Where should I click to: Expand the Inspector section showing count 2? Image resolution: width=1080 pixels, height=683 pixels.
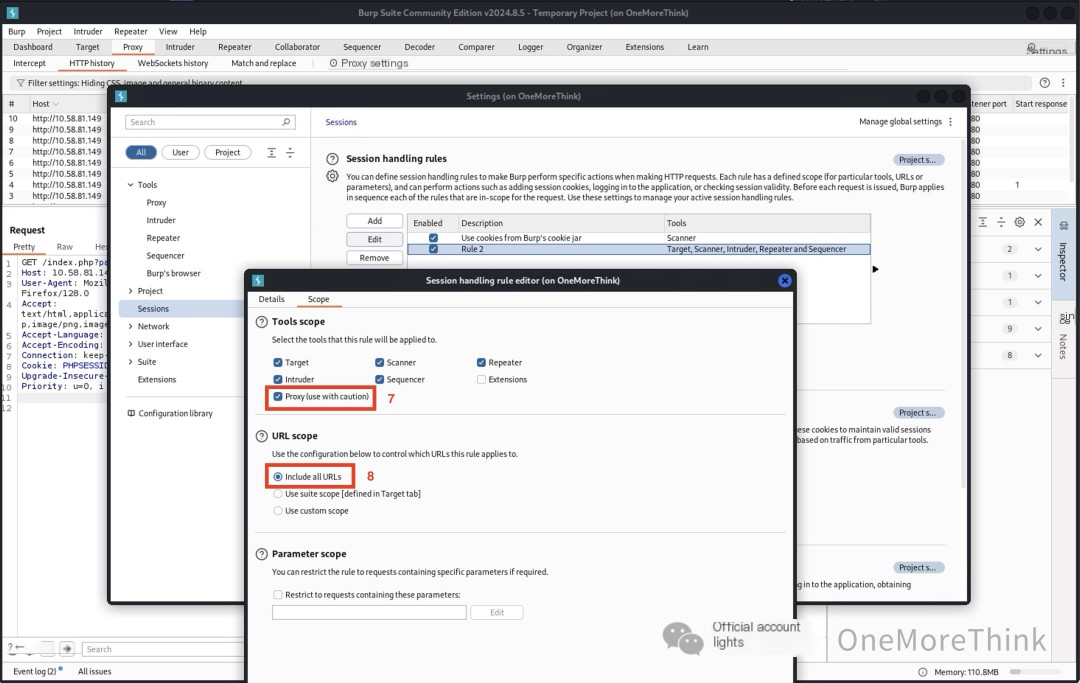click(x=1038, y=249)
